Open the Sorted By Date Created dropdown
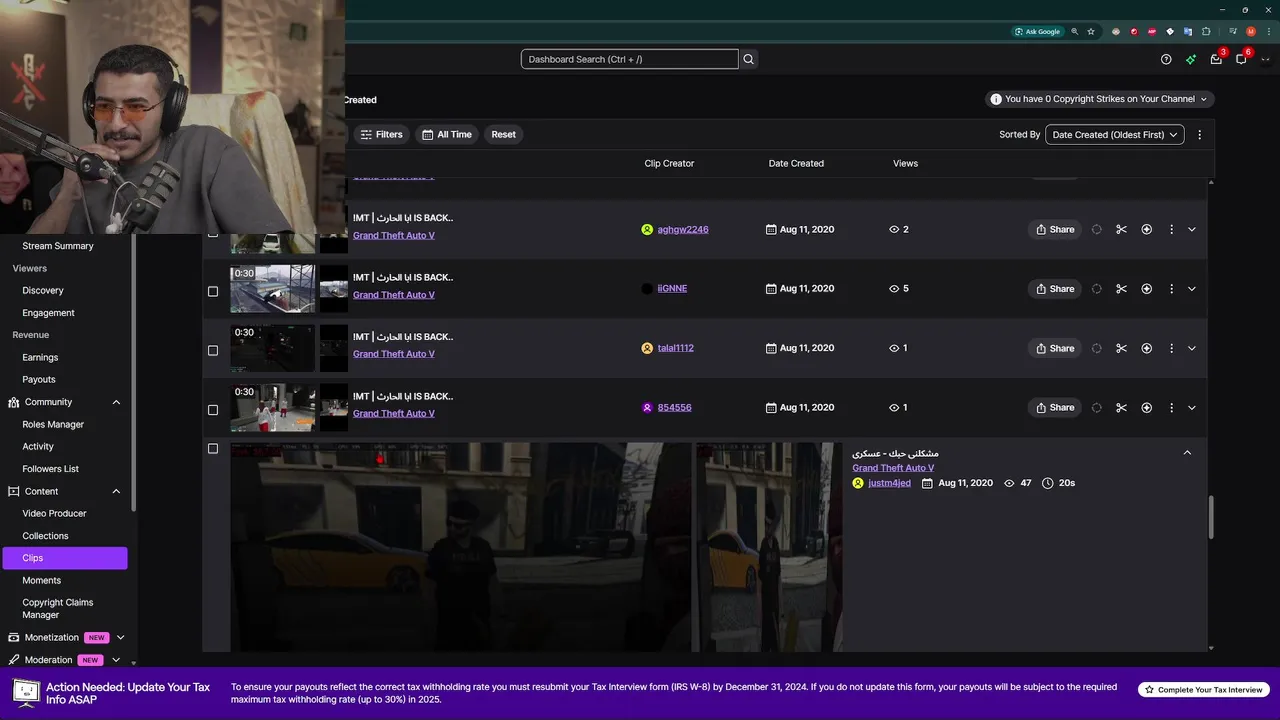 click(1115, 134)
